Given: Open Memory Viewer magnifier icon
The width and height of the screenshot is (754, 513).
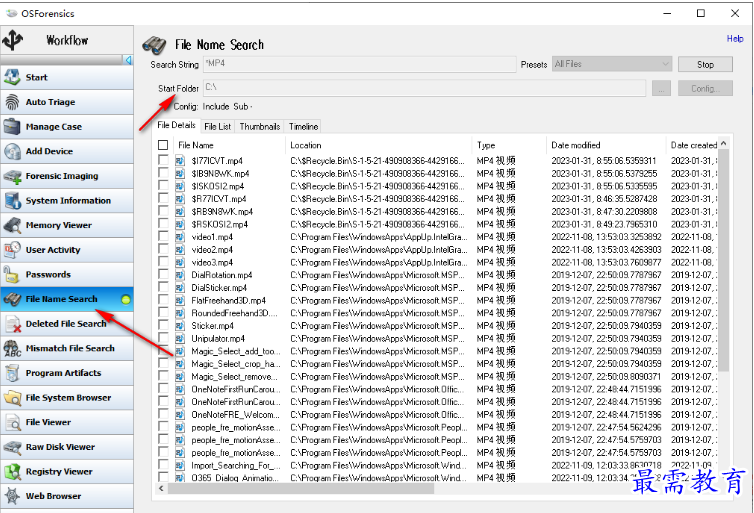Looking at the screenshot, I should tap(12, 225).
